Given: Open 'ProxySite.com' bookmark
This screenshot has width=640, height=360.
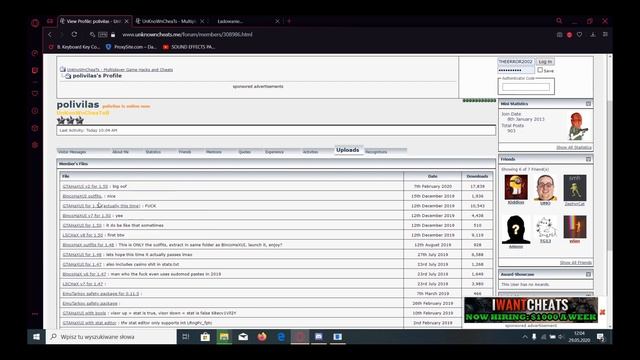Looking at the screenshot, I should (x=131, y=47).
